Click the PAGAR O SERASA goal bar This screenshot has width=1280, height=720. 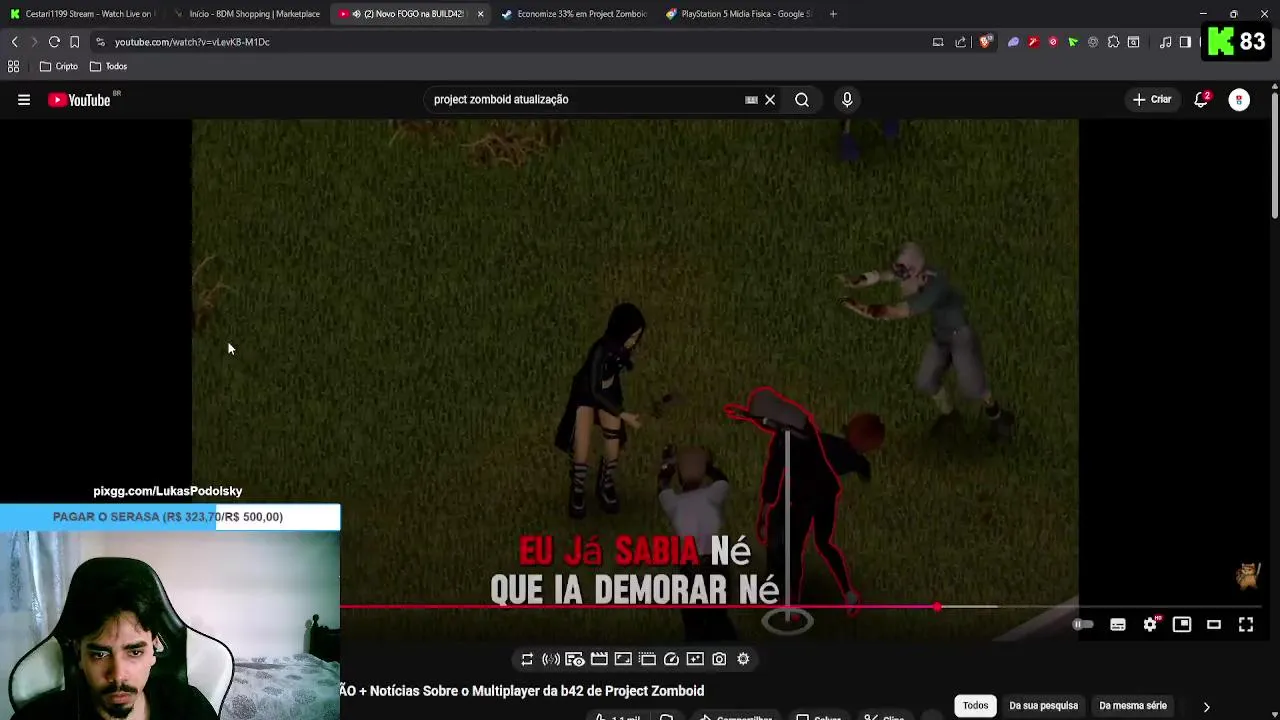pyautogui.click(x=170, y=517)
